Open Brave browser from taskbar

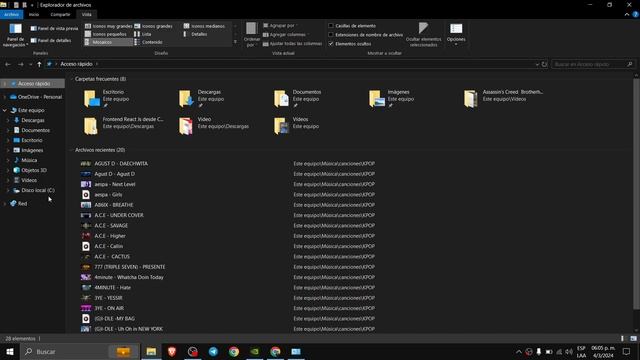[172, 351]
